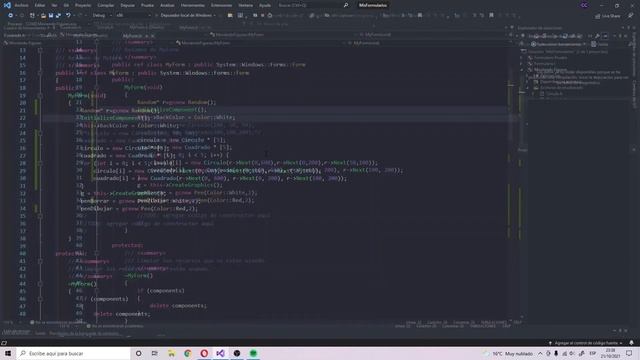Open Cortana circle icon on taskbar
Image resolution: width=640 pixels, height=360 pixels.
point(138,353)
